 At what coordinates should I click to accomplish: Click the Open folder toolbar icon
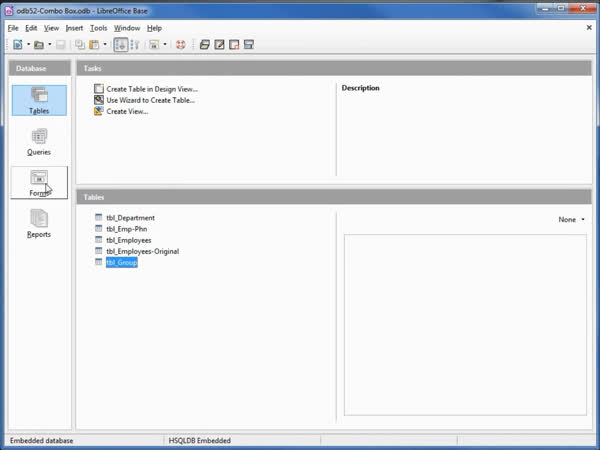(x=39, y=44)
